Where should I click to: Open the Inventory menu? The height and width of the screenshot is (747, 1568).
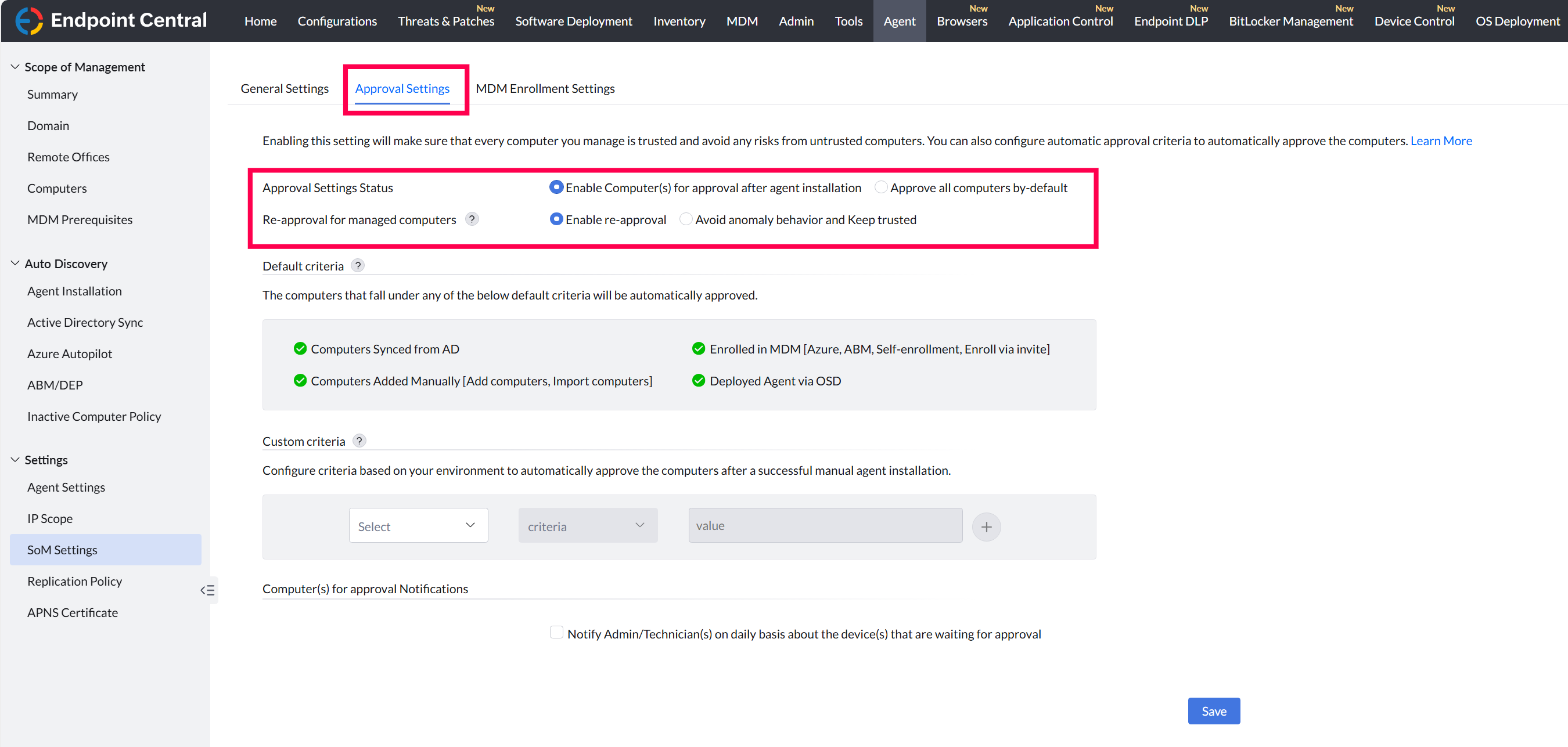tap(679, 21)
